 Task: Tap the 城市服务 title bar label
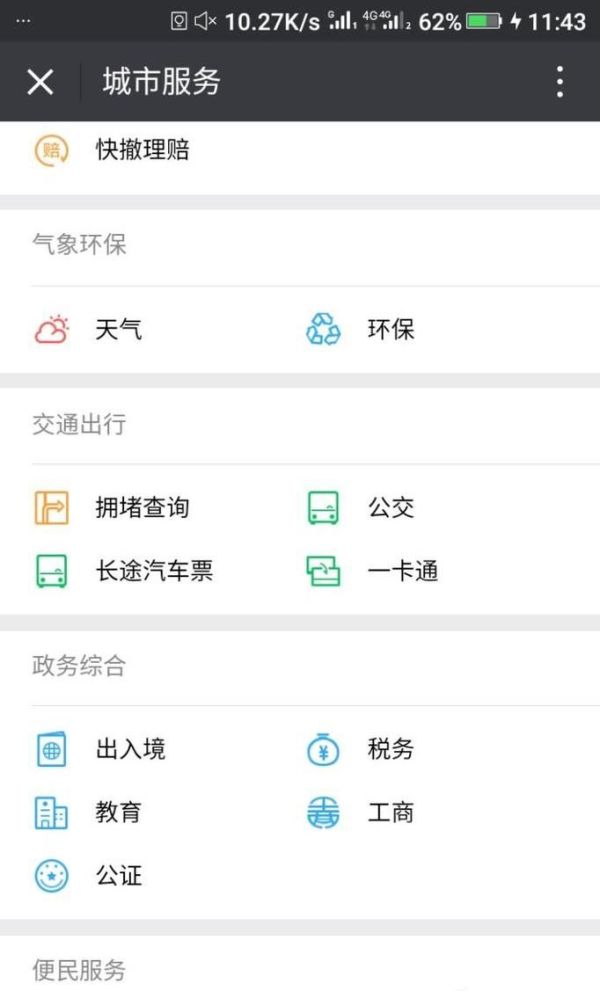[150, 83]
